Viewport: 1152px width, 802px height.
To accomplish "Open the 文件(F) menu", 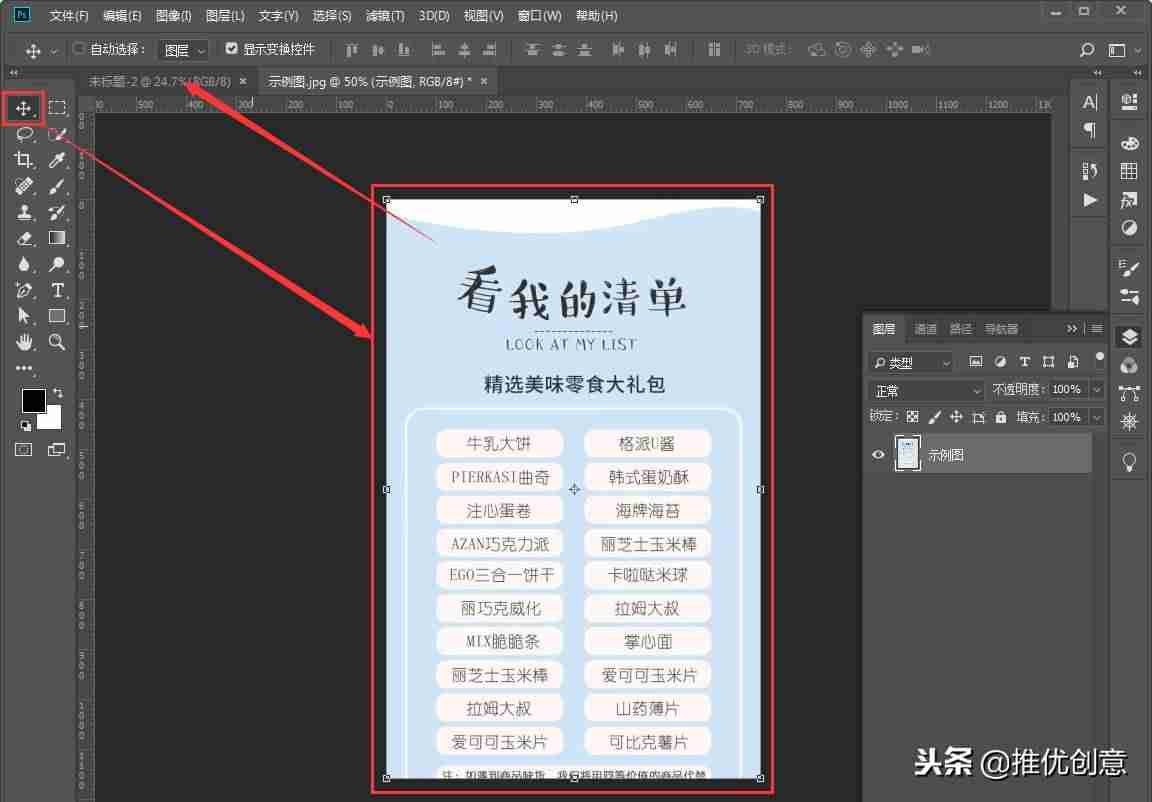I will click(x=68, y=15).
